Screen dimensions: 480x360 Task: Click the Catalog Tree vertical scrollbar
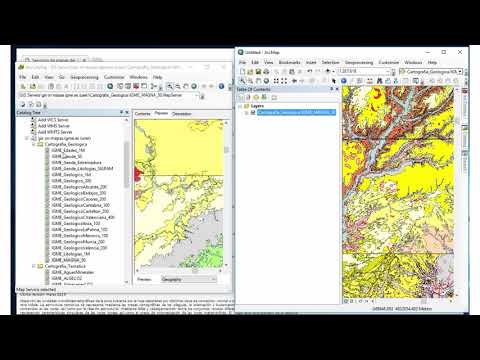pyautogui.click(x=126, y=165)
